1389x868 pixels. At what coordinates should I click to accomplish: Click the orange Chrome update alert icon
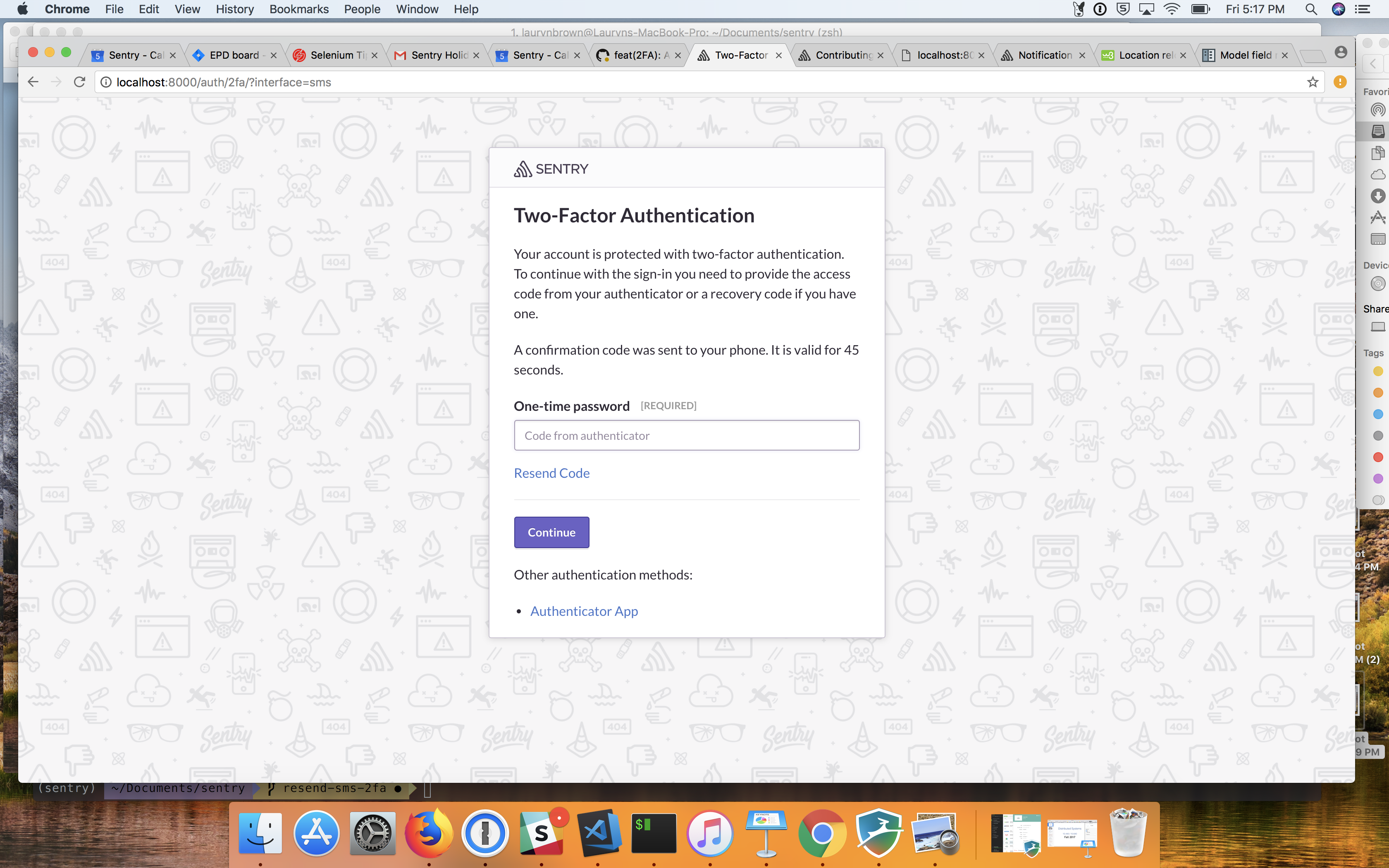click(x=1340, y=82)
